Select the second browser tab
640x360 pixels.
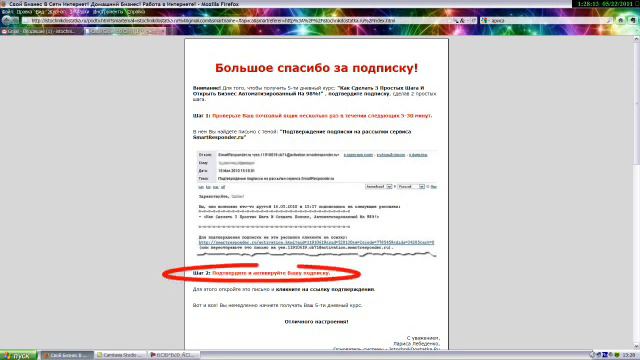[x=125, y=31]
